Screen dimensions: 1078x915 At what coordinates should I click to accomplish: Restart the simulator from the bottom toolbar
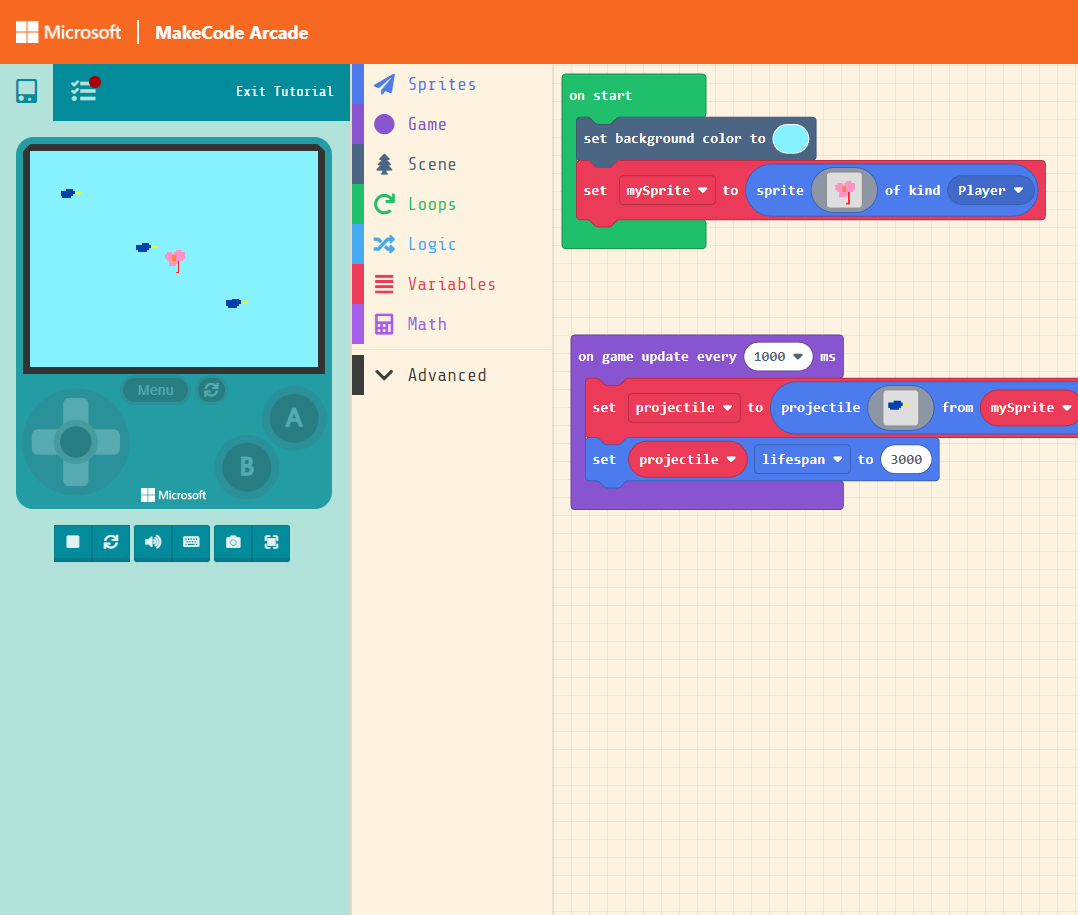111,542
